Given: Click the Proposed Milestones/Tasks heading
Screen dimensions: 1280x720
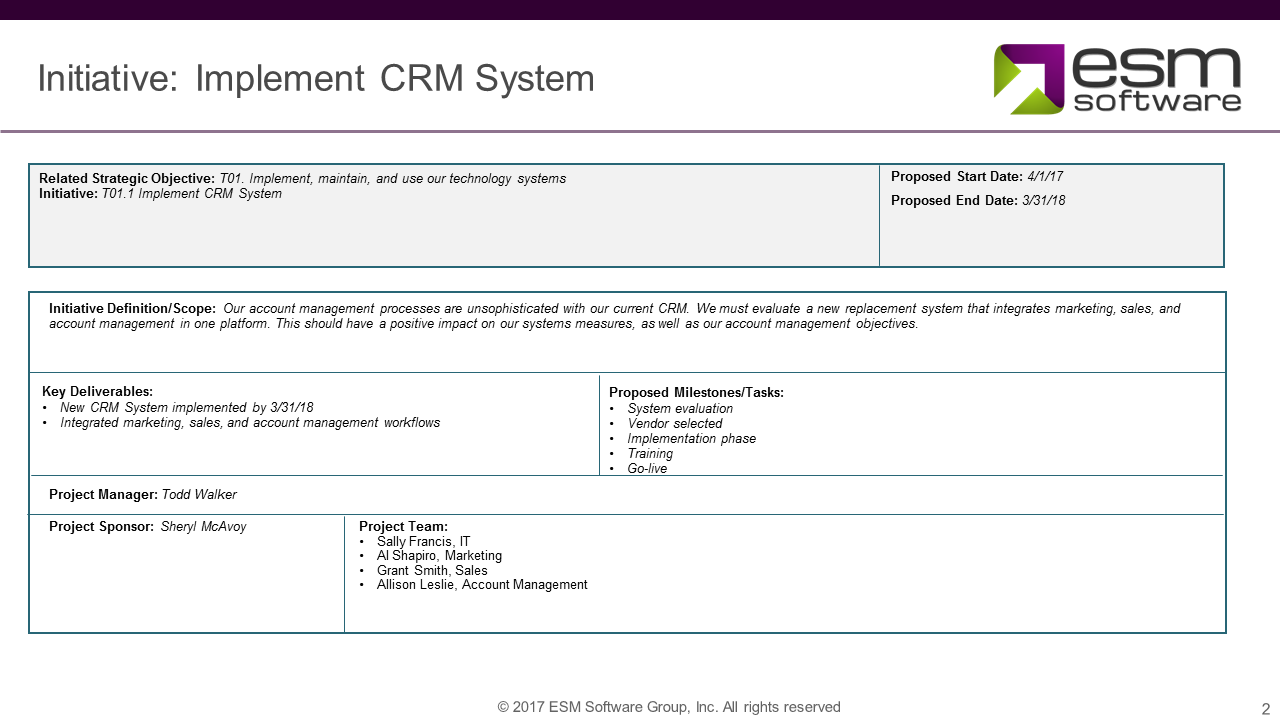Looking at the screenshot, I should point(692,392).
